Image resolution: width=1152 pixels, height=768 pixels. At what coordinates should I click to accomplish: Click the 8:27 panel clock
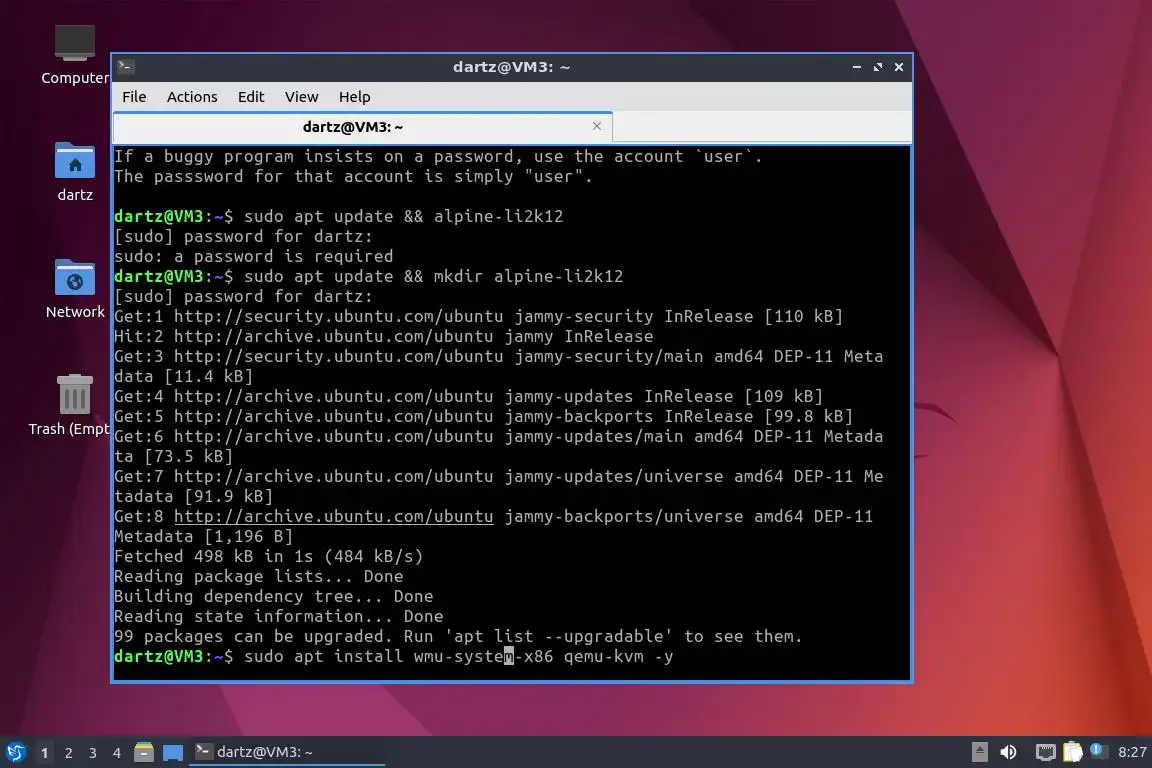pyautogui.click(x=1131, y=752)
